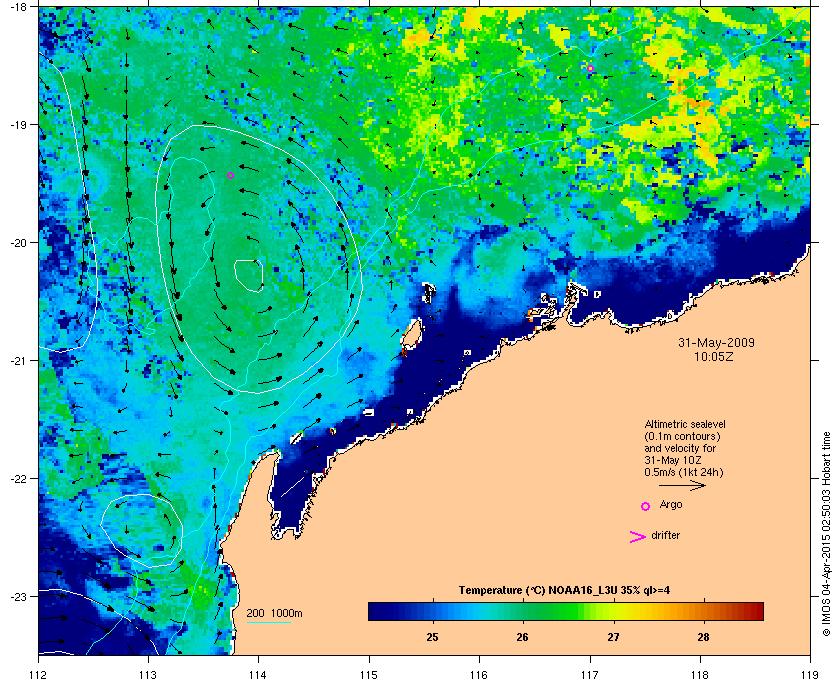Click the '200 1000m' depth contour label
The image size is (840, 680).
click(274, 613)
